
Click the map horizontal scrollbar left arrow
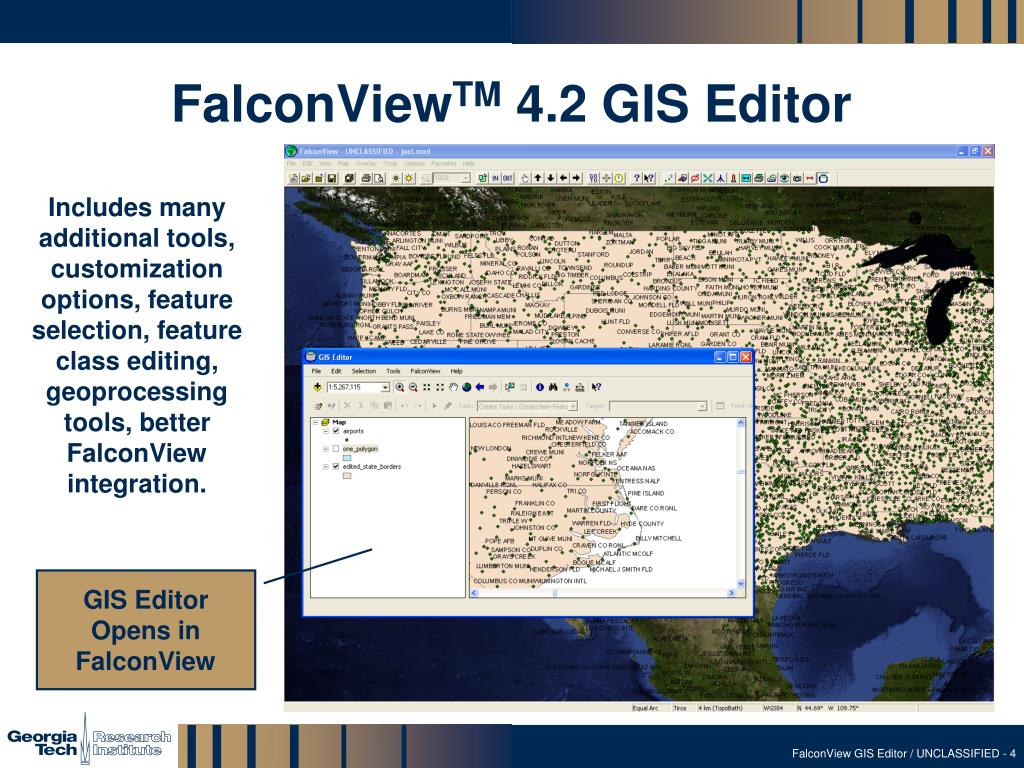click(474, 593)
